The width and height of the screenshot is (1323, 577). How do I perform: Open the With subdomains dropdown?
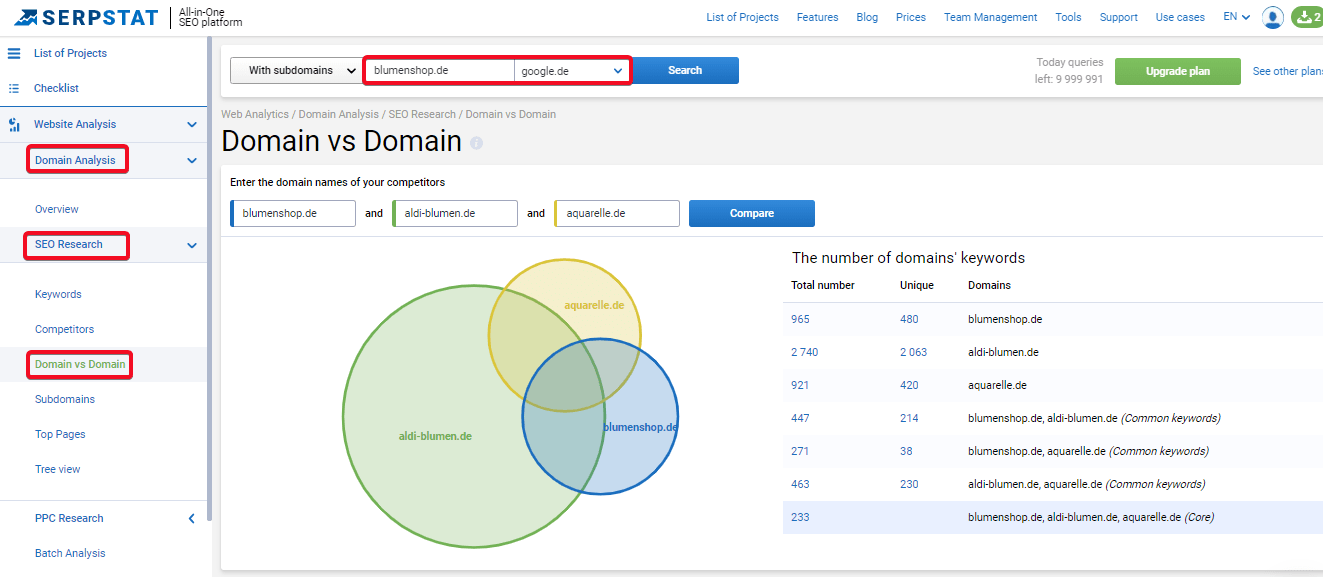tap(295, 70)
